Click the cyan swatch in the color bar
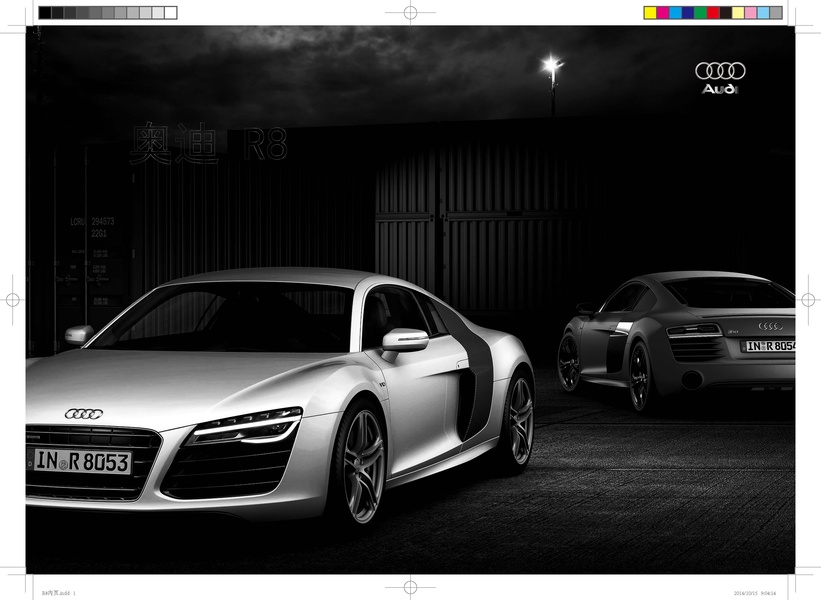The height and width of the screenshot is (600, 821). [675, 13]
